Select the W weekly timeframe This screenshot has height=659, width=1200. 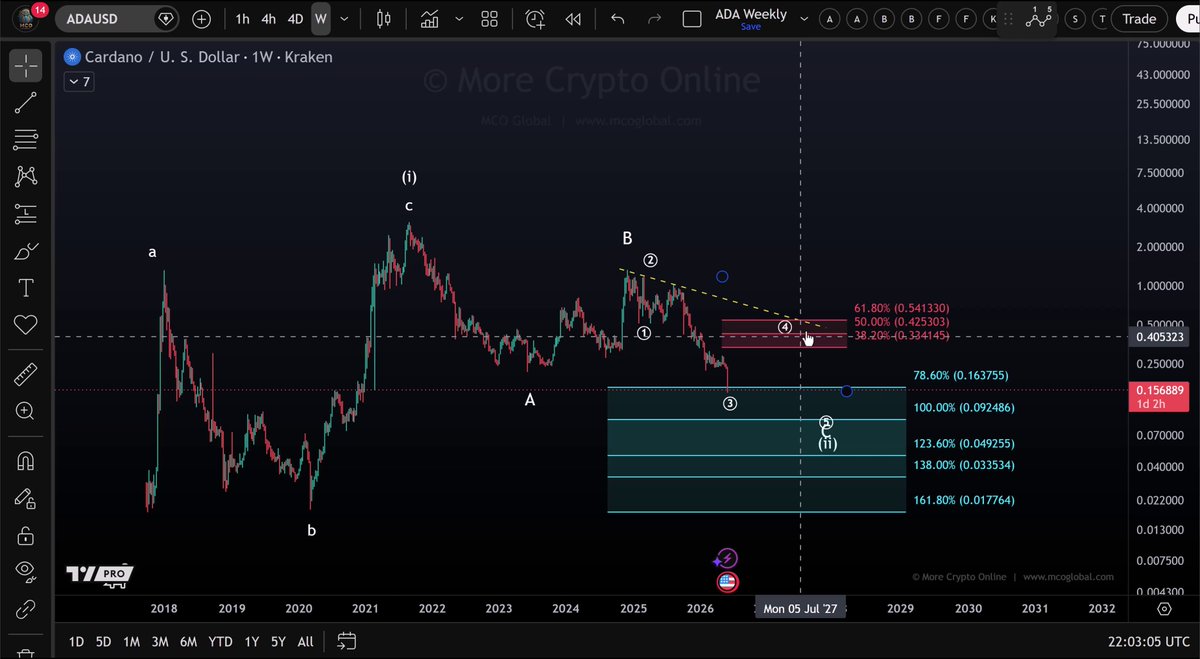click(320, 18)
